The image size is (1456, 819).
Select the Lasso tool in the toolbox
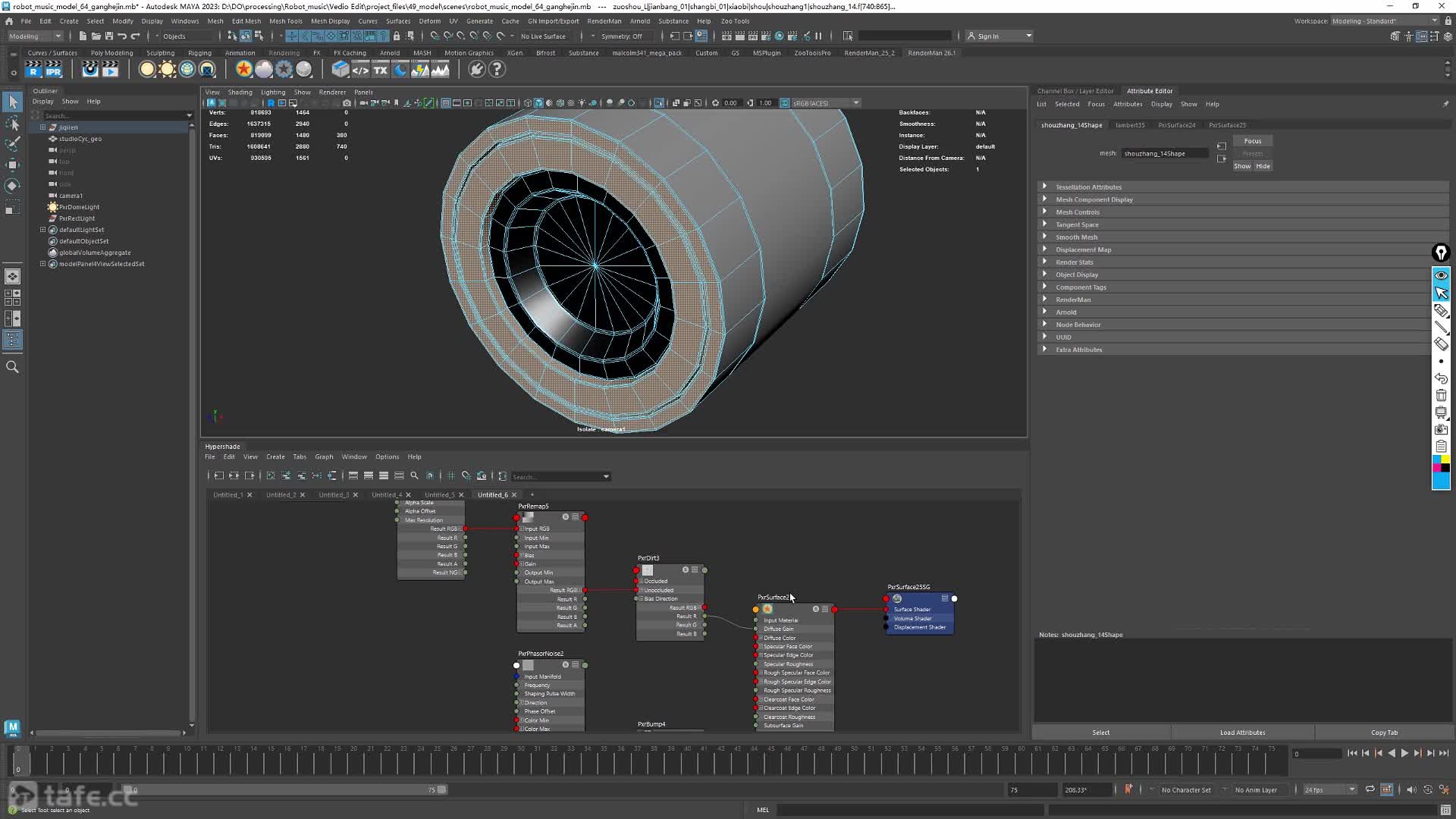click(x=12, y=123)
